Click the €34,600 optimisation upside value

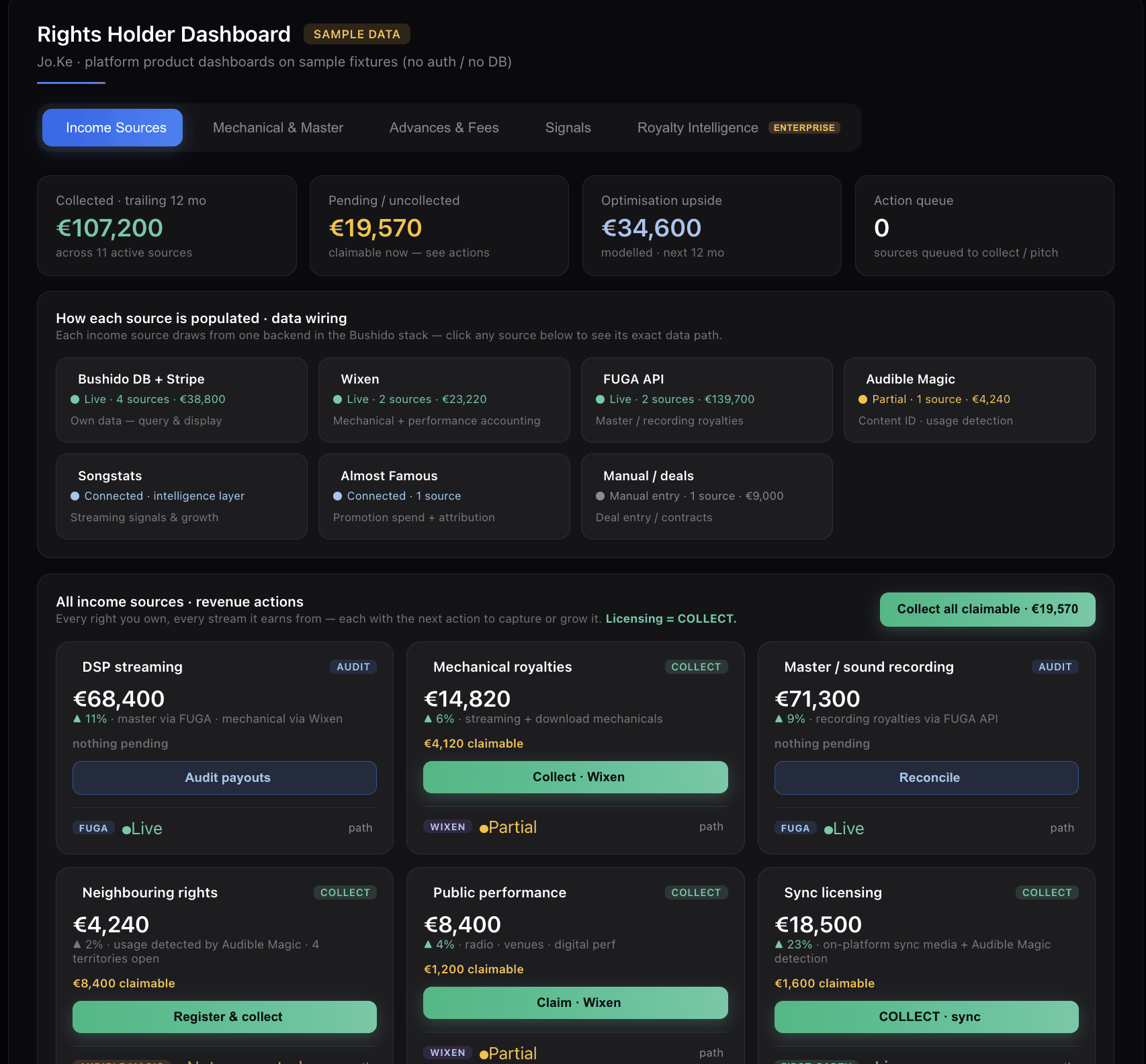tap(651, 228)
